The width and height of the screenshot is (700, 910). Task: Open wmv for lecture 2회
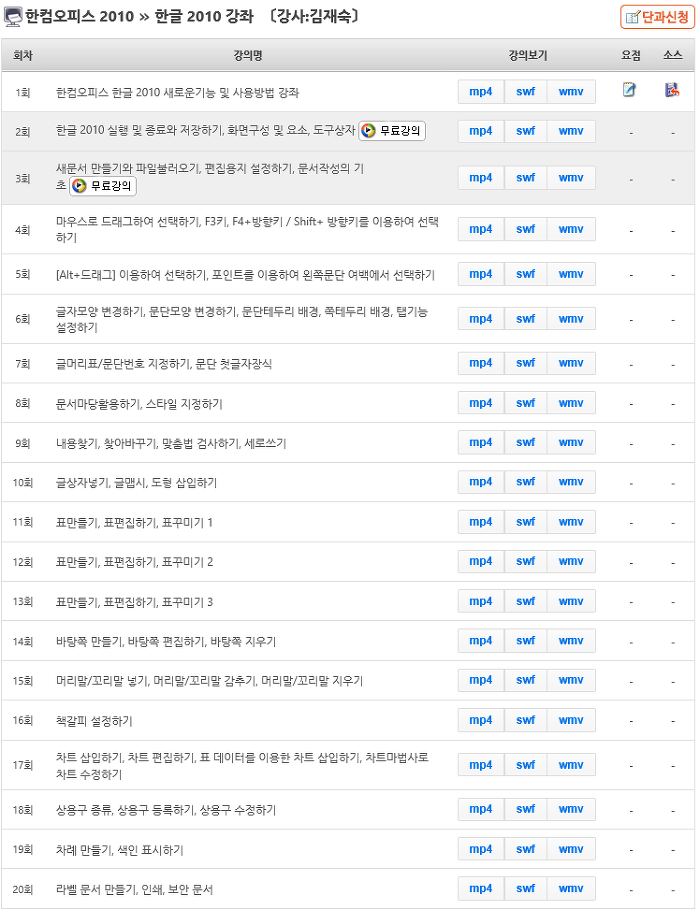pos(571,131)
